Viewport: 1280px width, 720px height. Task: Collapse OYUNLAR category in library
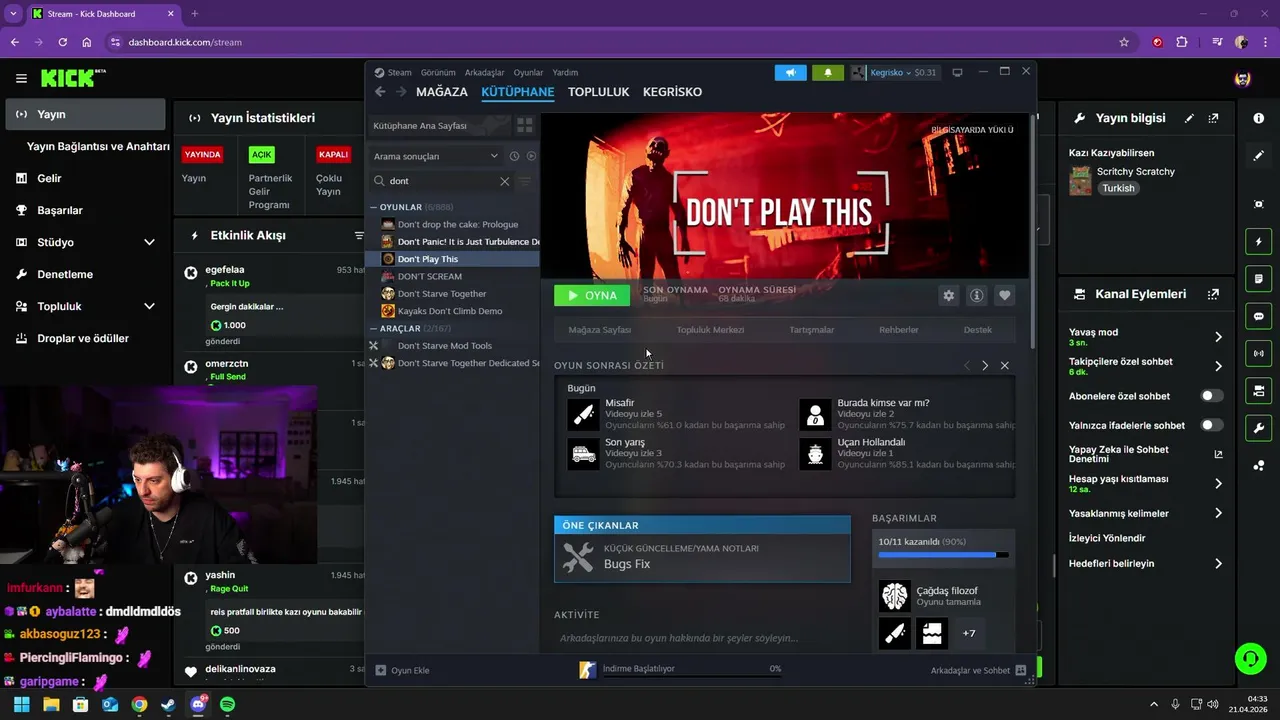click(x=374, y=207)
